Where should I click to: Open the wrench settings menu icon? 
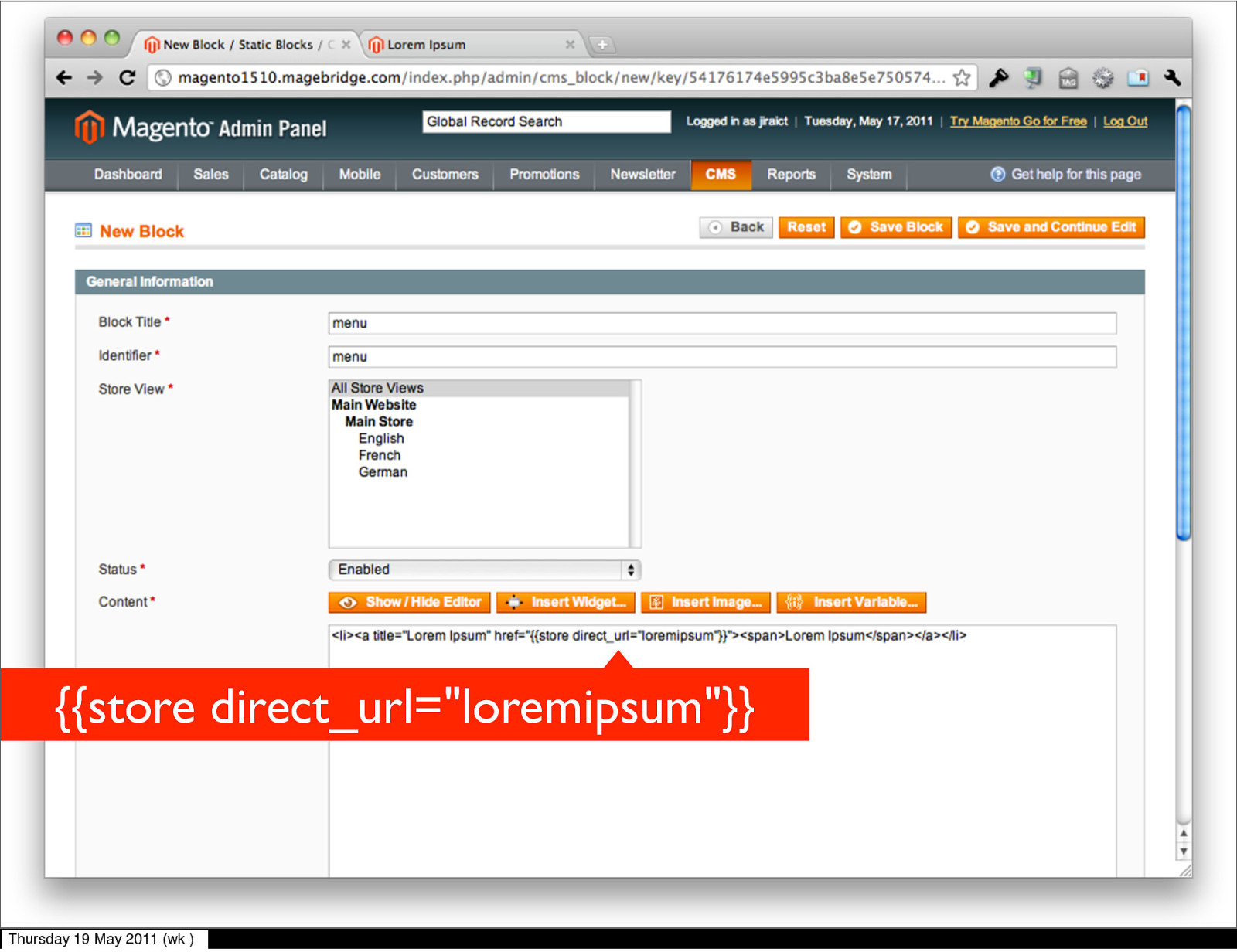tap(1172, 77)
